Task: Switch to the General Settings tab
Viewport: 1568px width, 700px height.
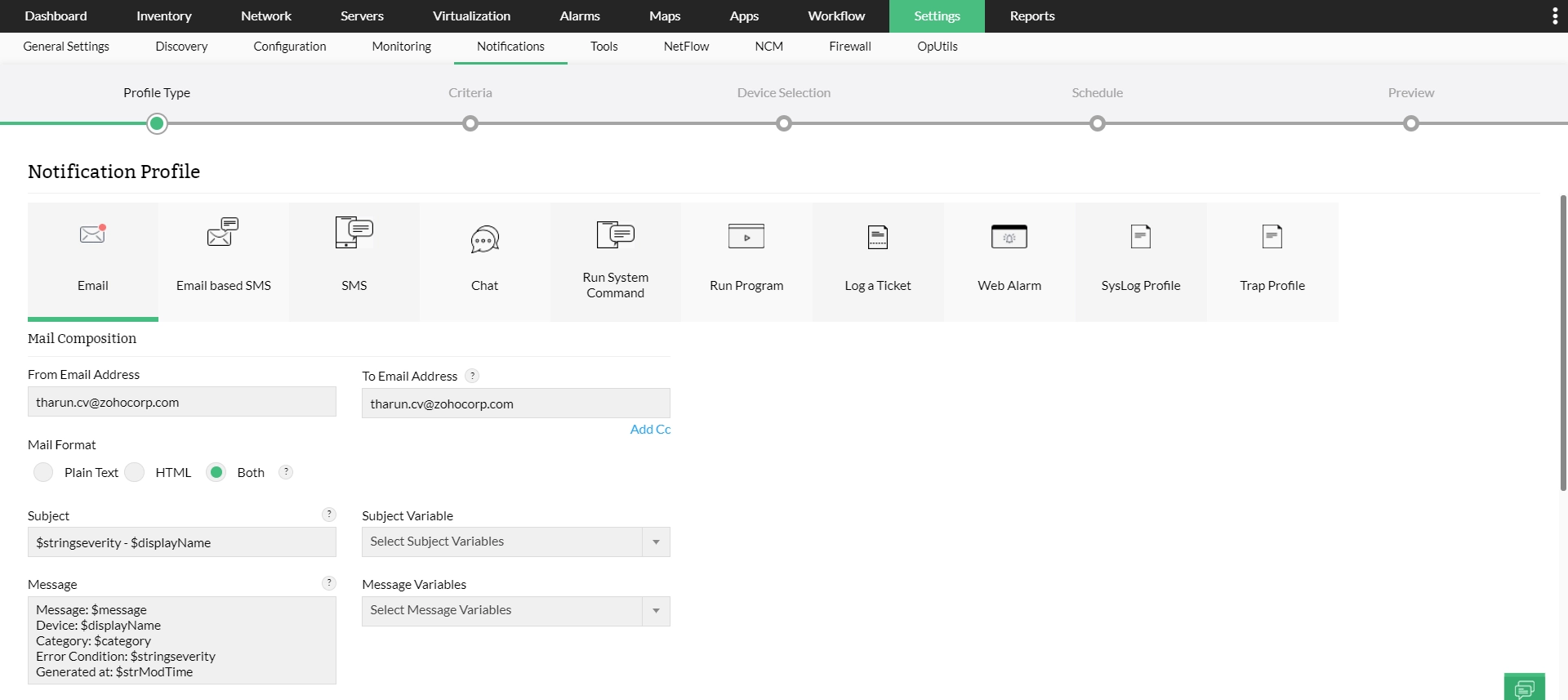Action: click(66, 47)
